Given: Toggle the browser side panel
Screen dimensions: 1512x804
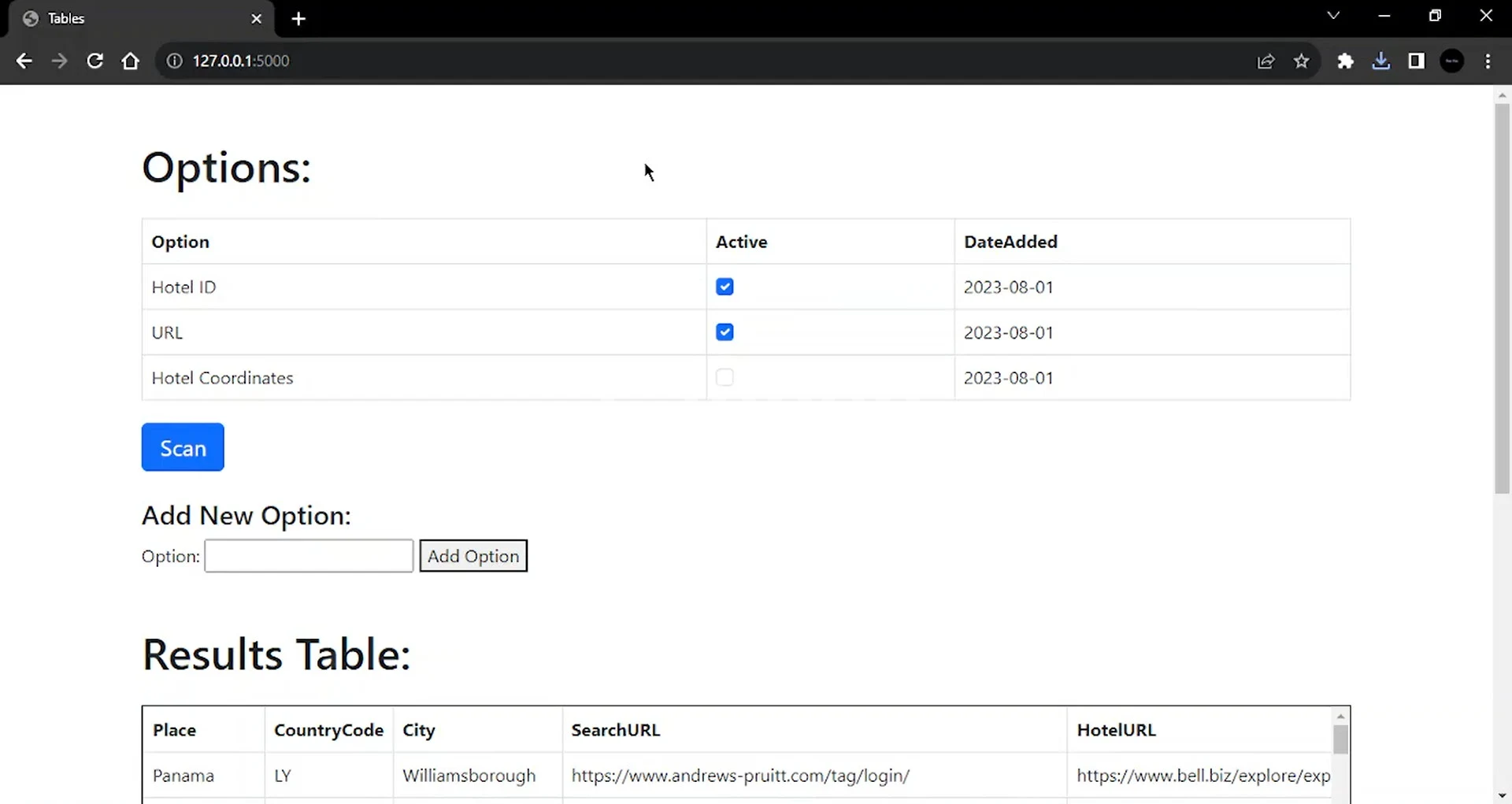Looking at the screenshot, I should [x=1416, y=61].
